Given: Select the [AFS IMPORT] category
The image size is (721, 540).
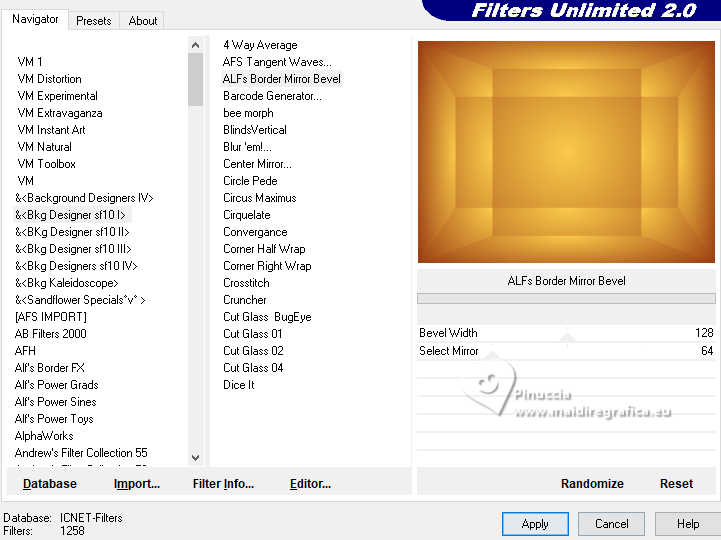Looking at the screenshot, I should (51, 317).
